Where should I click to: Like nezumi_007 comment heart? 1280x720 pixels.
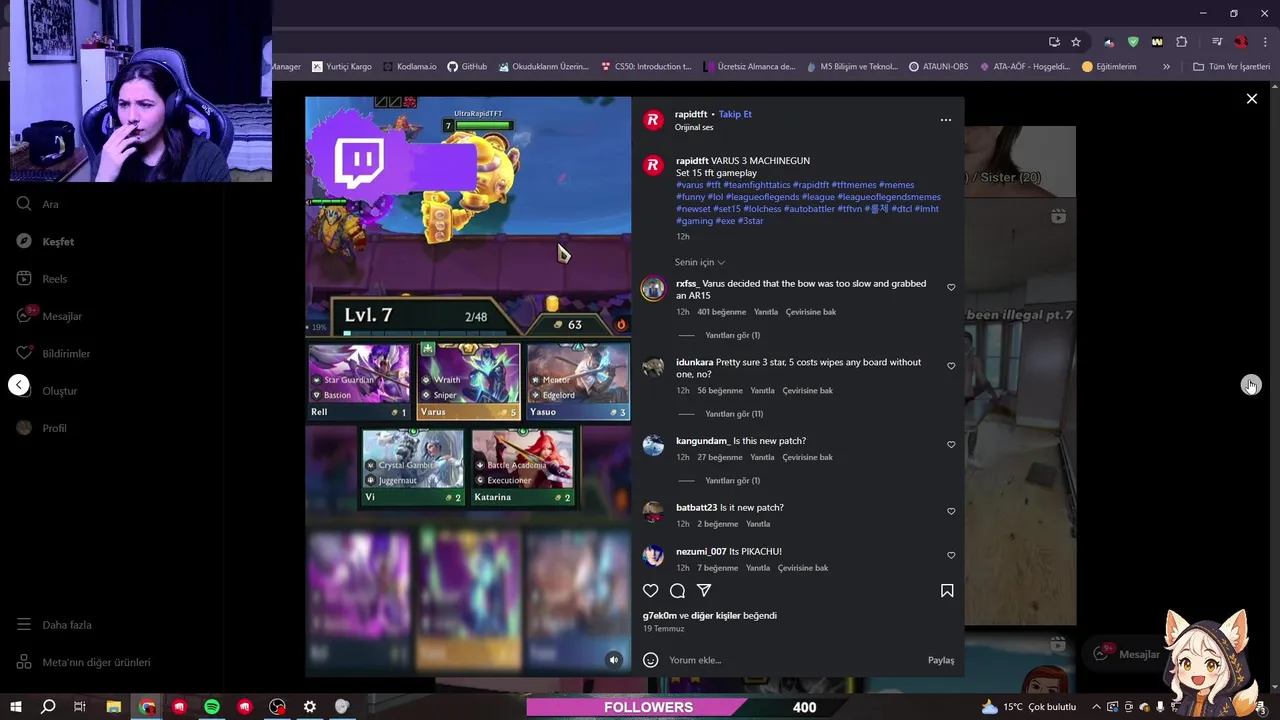pyautogui.click(x=951, y=555)
